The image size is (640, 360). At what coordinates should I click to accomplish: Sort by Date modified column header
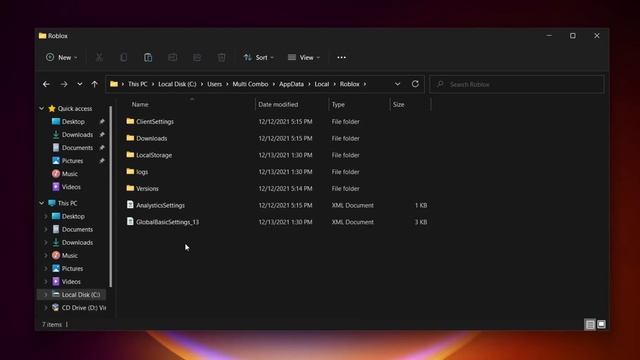pyautogui.click(x=278, y=104)
